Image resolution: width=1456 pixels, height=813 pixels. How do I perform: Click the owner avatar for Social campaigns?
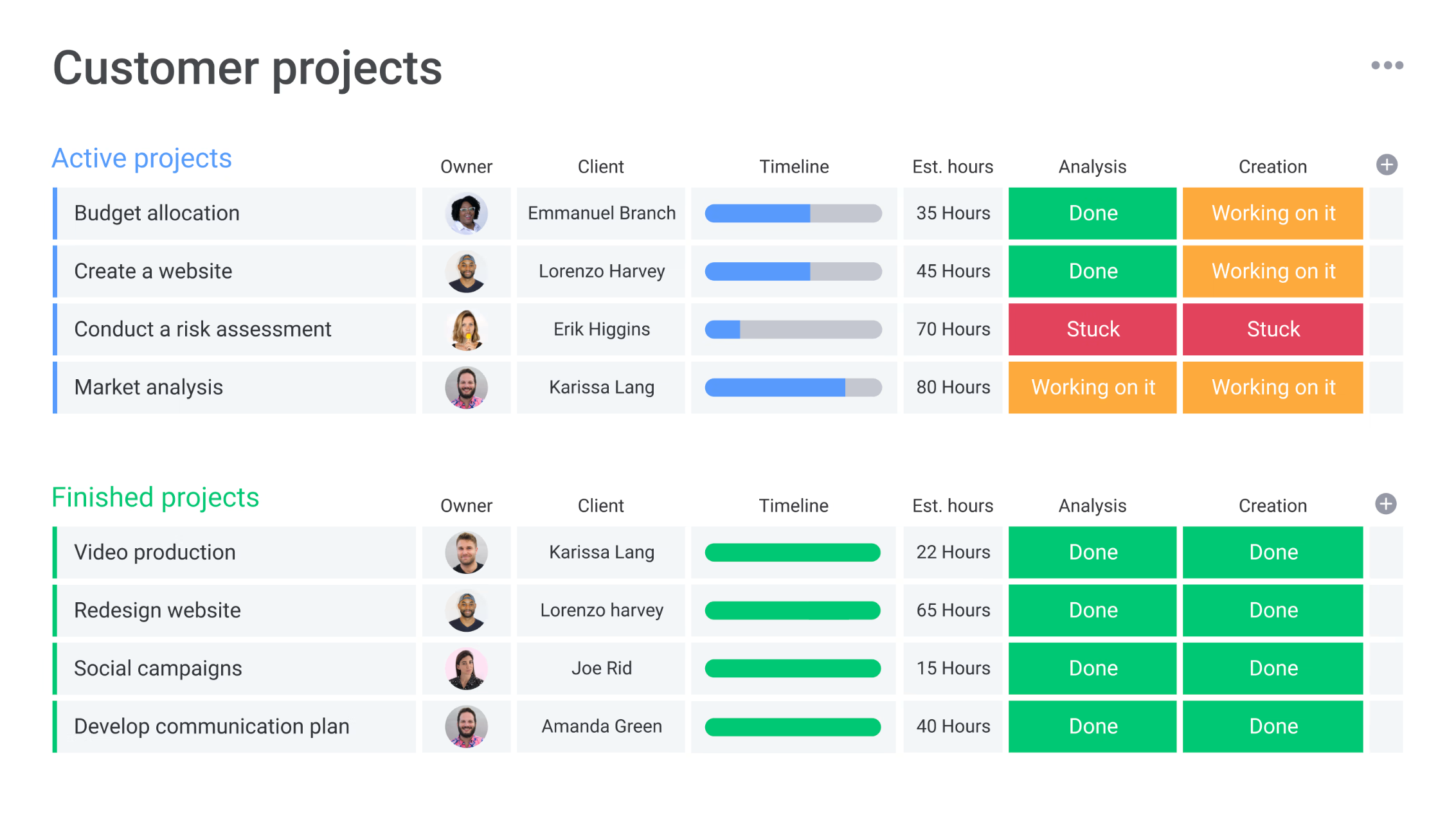pyautogui.click(x=466, y=668)
